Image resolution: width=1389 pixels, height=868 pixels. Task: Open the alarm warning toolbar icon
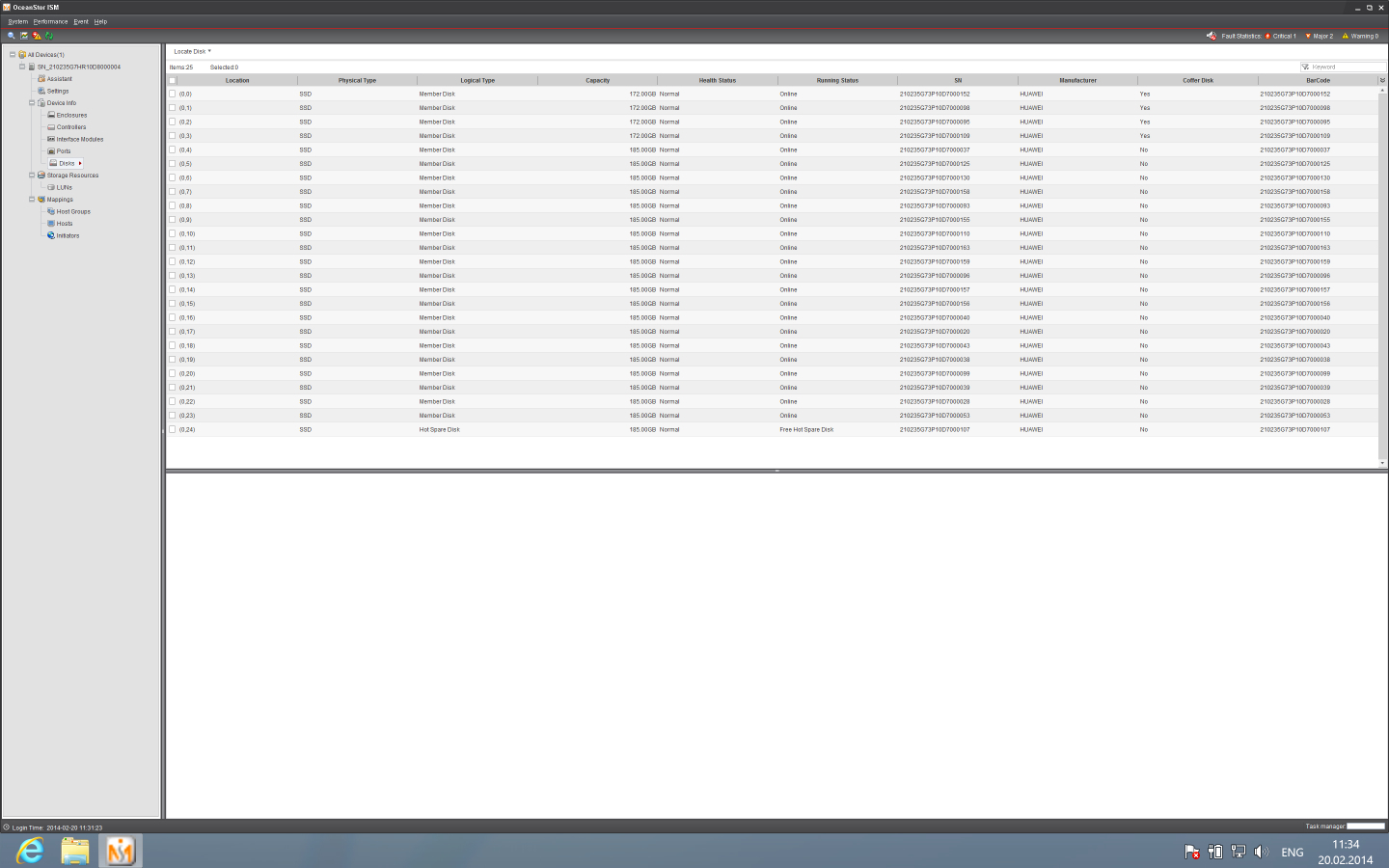[x=37, y=36]
